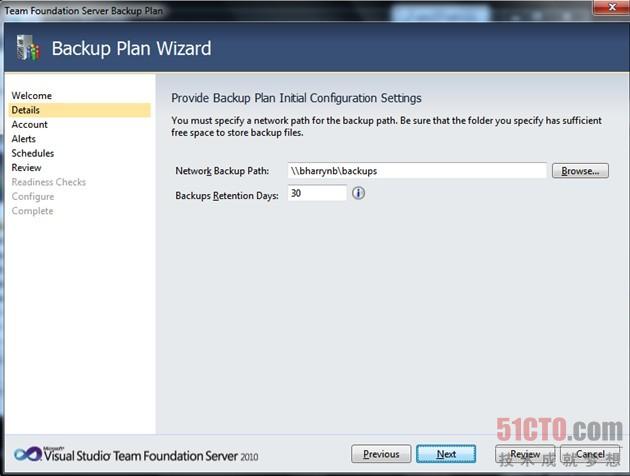Click the Review button at bottom
This screenshot has width=630, height=476.
pos(525,454)
